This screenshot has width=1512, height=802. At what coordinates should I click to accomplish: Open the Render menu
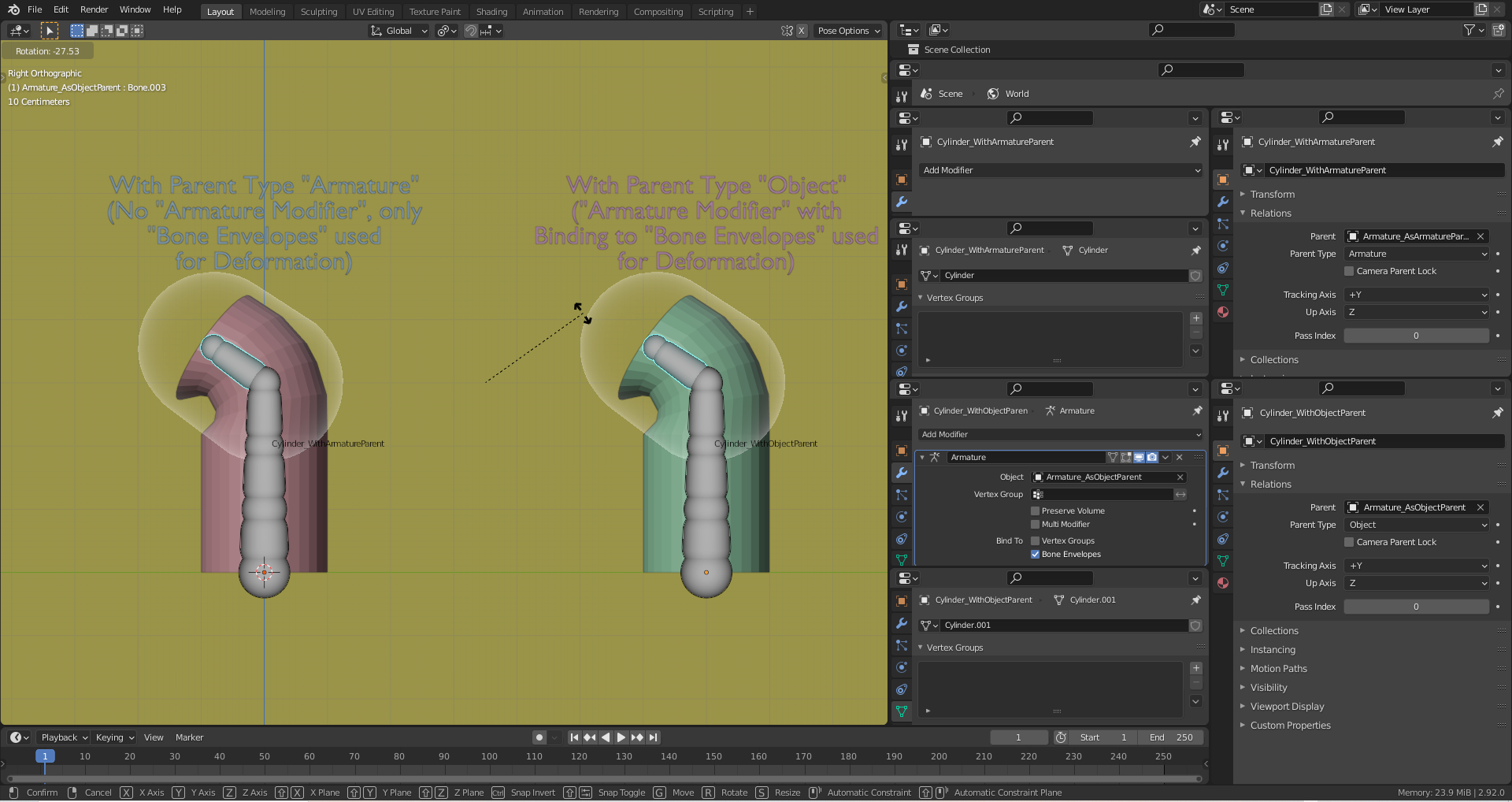[94, 9]
